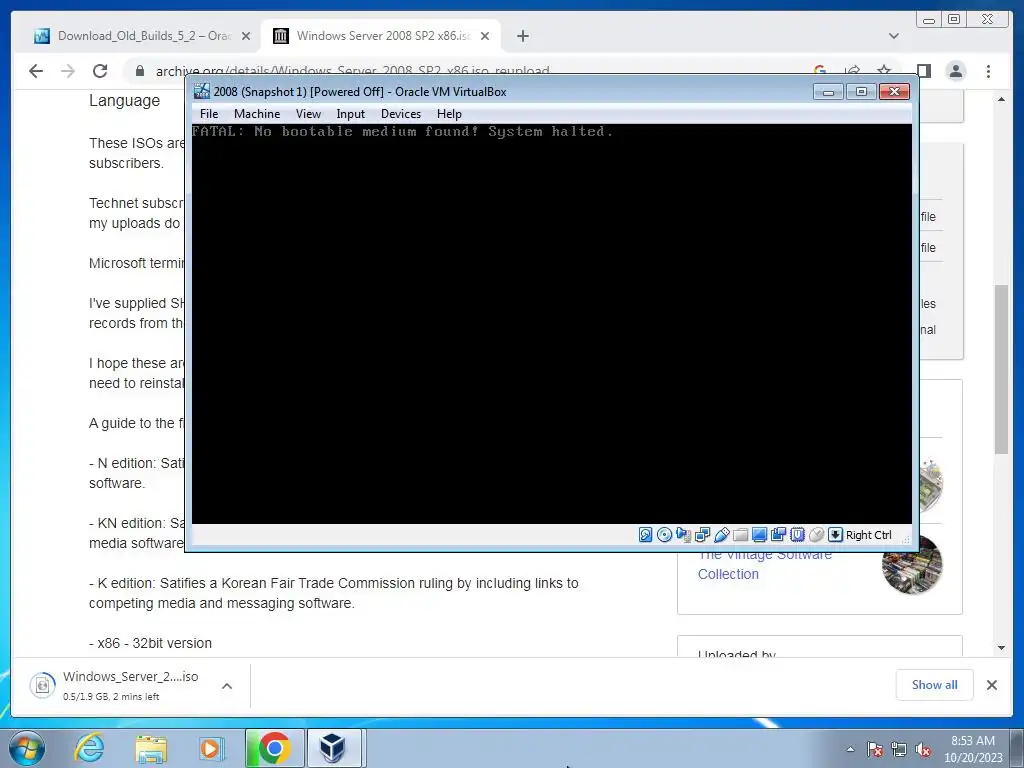This screenshot has width=1024, height=768.
Task: Open the Chrome profile avatar menu
Action: coord(956,71)
